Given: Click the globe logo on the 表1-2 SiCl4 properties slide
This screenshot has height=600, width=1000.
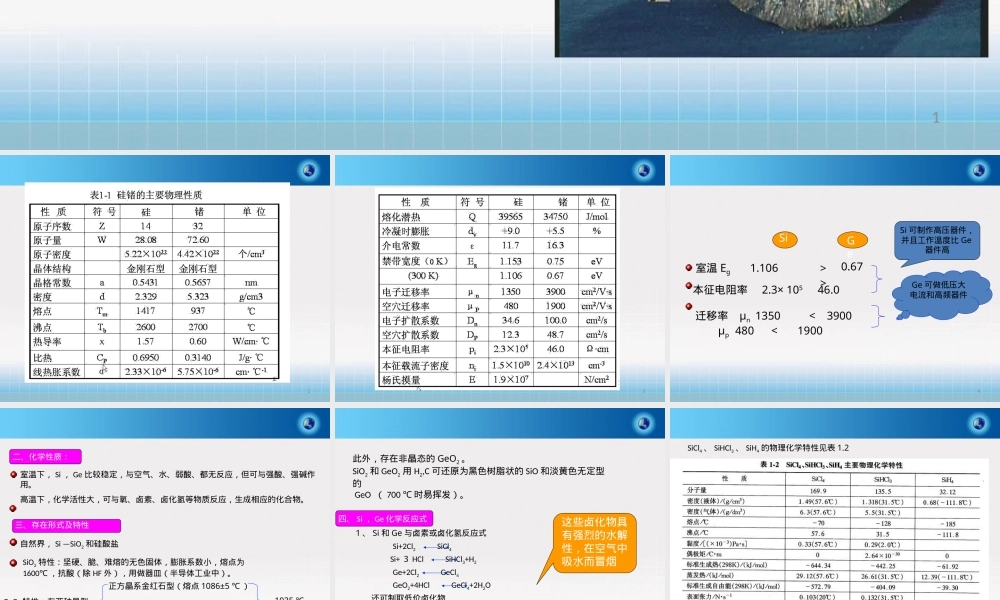Looking at the screenshot, I should click(978, 423).
